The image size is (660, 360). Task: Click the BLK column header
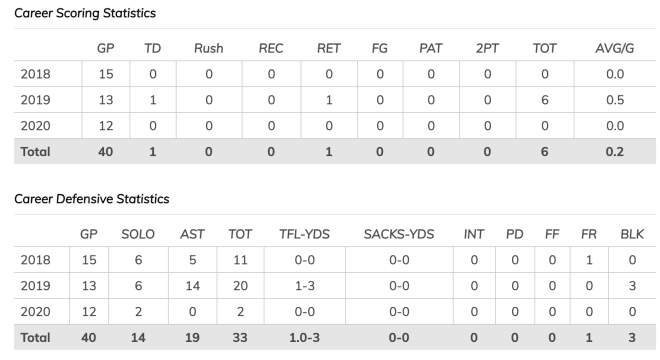[x=632, y=234]
